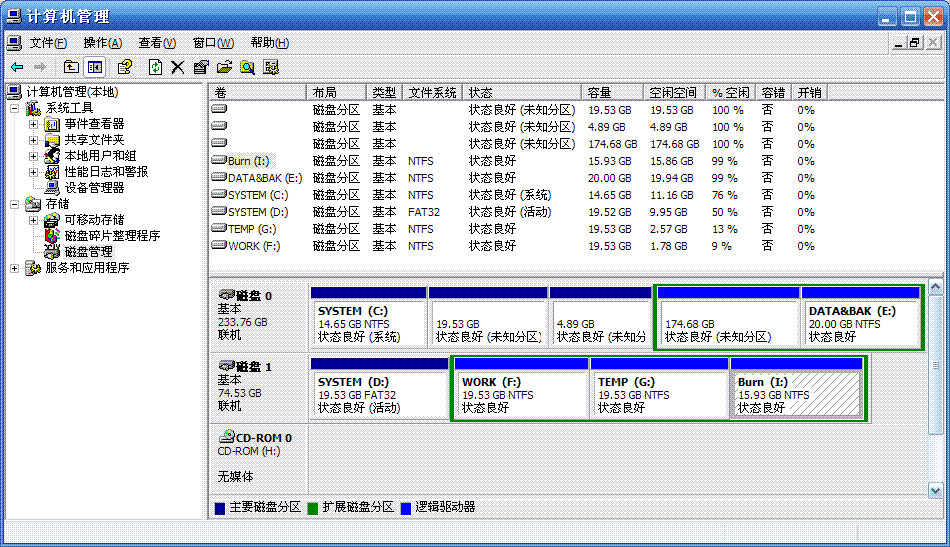This screenshot has width=950, height=547.
Task: Click the Delete (X) toolbar icon
Action: pyautogui.click(x=178, y=67)
